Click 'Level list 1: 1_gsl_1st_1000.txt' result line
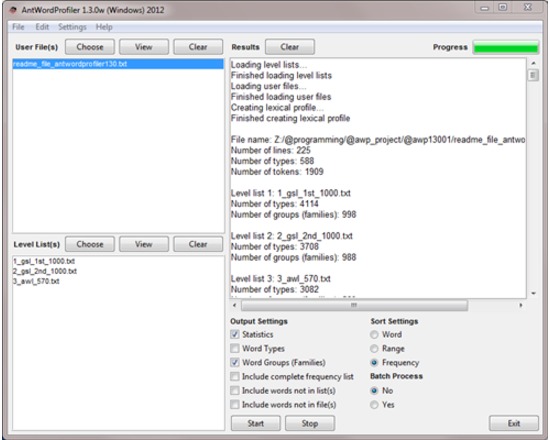The width and height of the screenshot is (550, 440). point(291,193)
